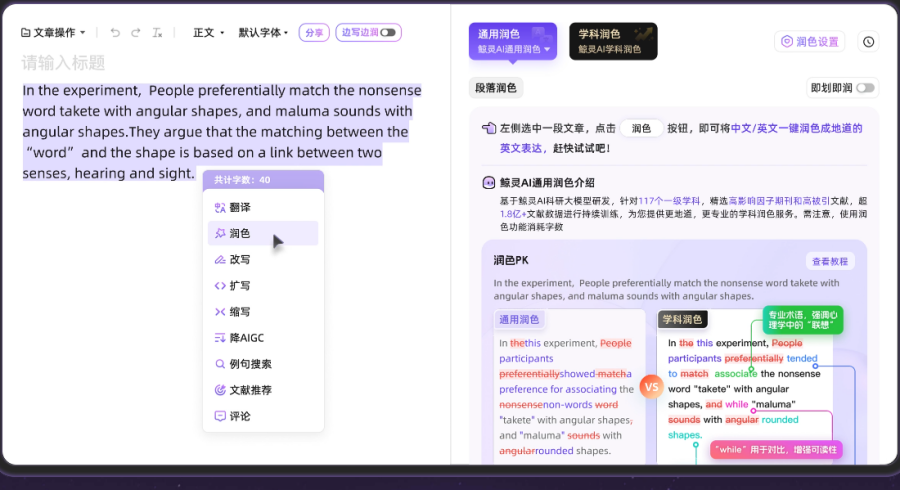Select 降AIGC from the context menu
900x490 pixels.
click(x=263, y=338)
